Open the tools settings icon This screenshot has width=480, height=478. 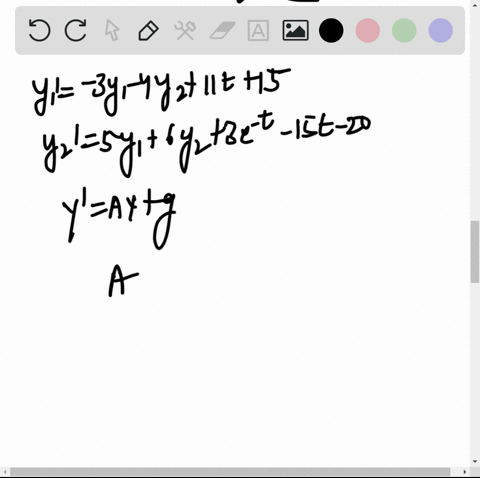tap(185, 31)
